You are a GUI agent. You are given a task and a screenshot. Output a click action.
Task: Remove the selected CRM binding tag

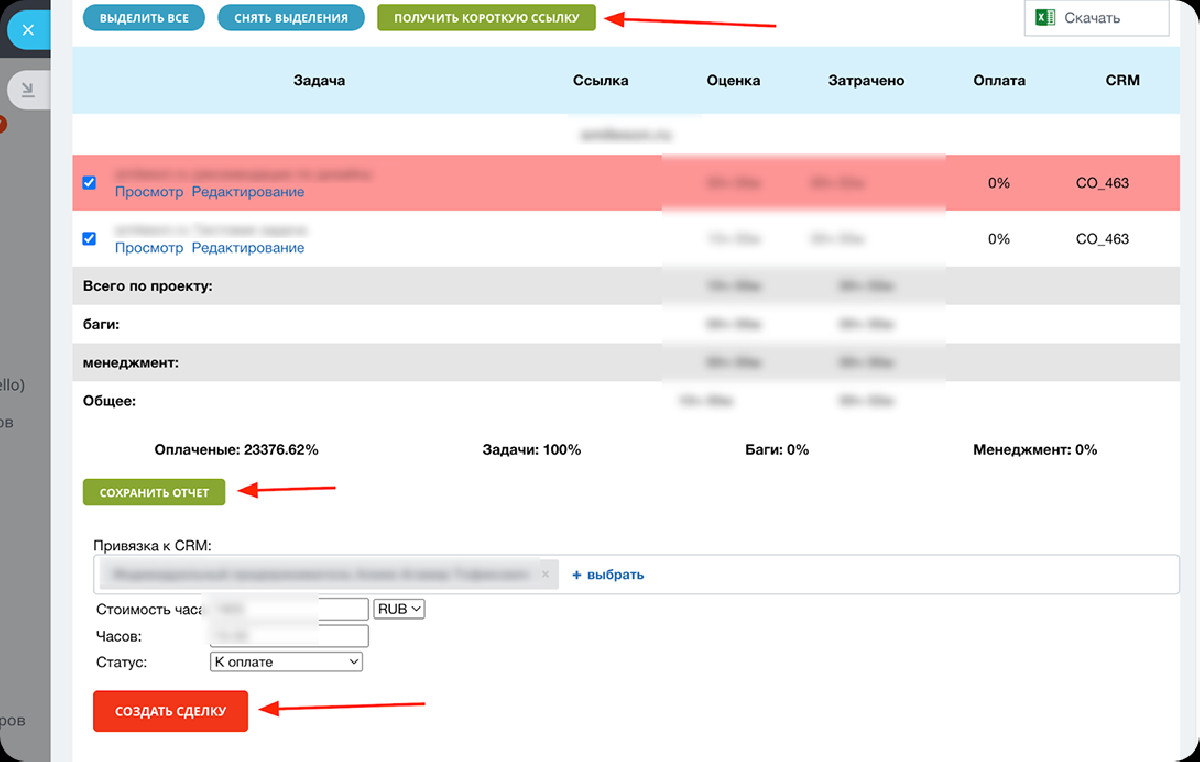545,575
